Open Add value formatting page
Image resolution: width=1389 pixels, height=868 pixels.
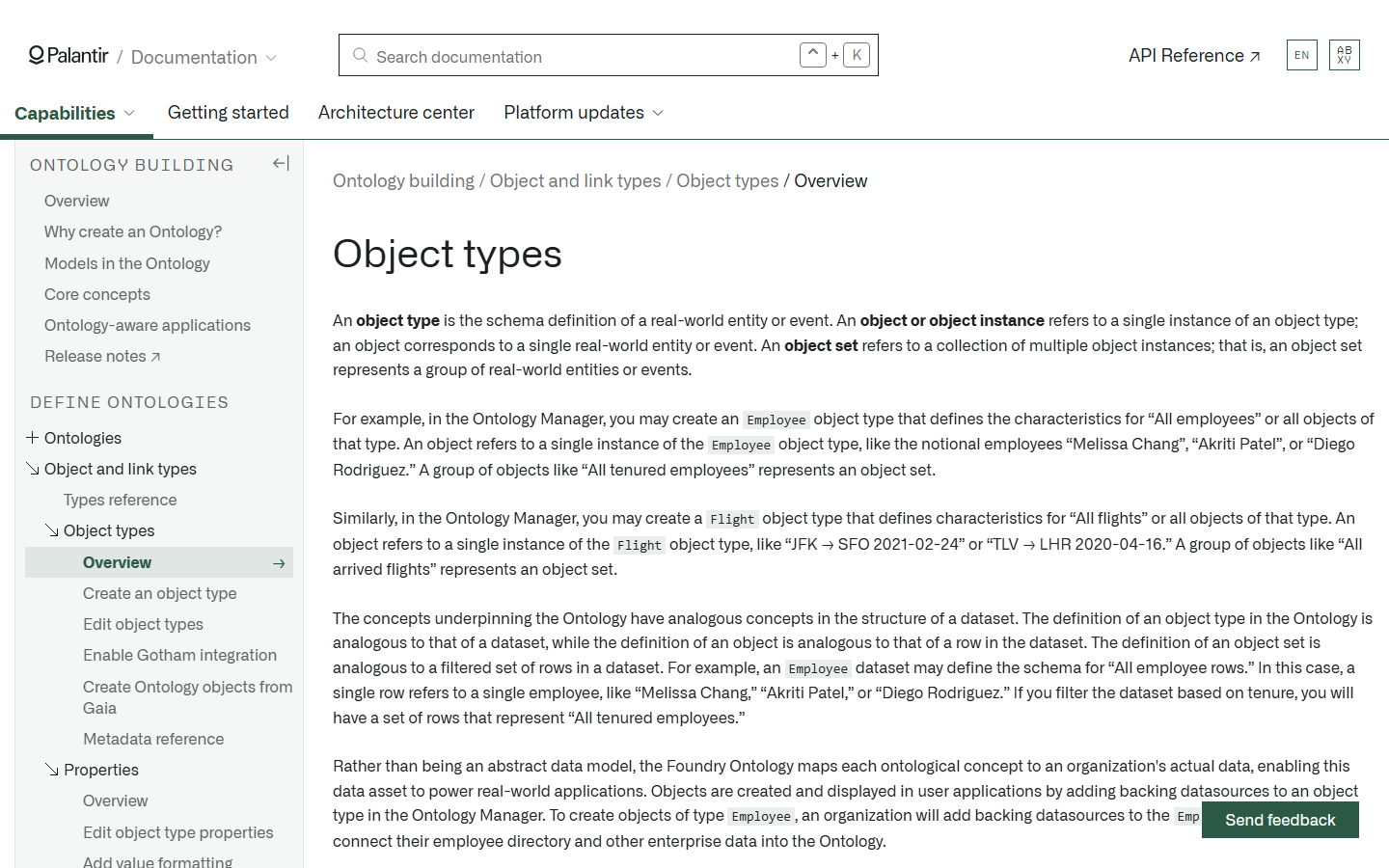[x=158, y=861]
